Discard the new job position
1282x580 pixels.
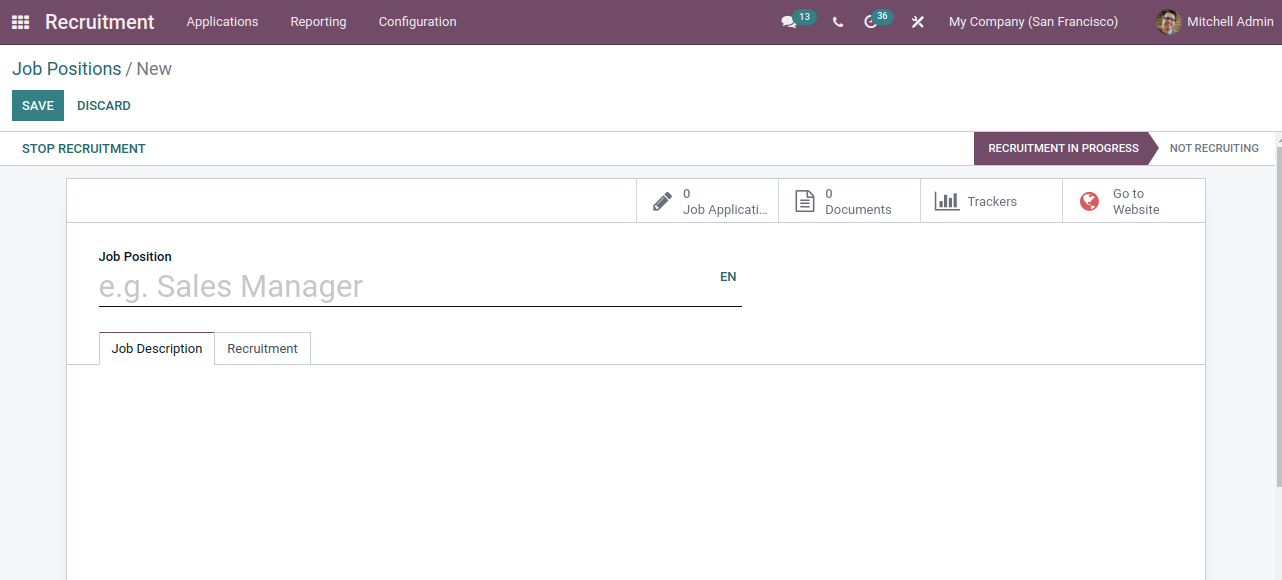pyautogui.click(x=104, y=106)
